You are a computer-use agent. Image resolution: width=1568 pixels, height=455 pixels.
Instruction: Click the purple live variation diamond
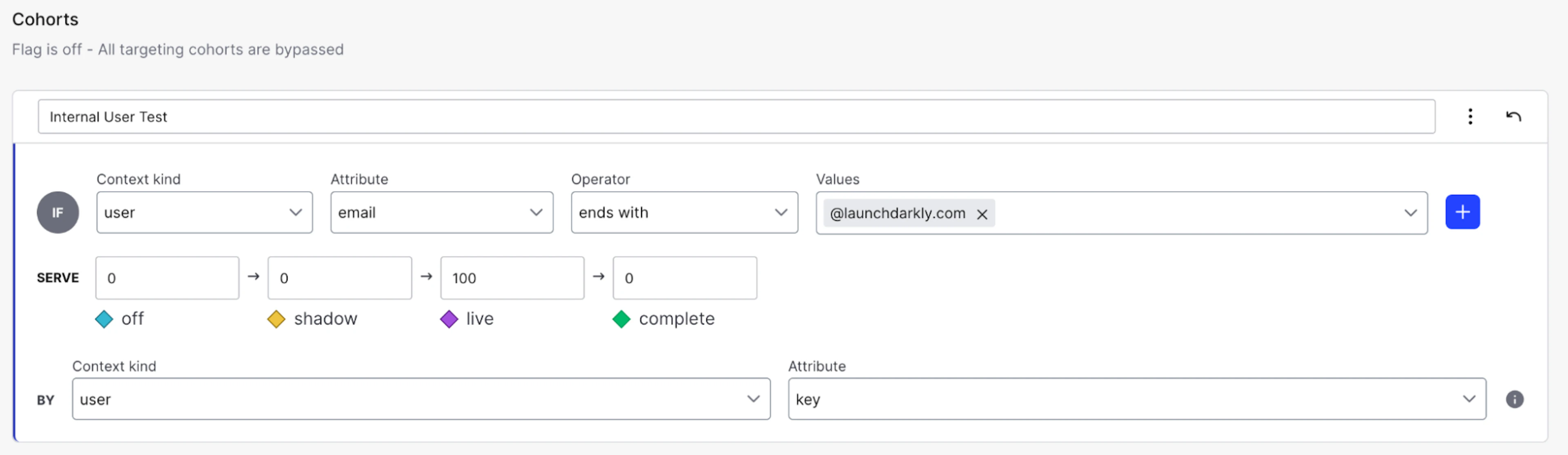449,319
